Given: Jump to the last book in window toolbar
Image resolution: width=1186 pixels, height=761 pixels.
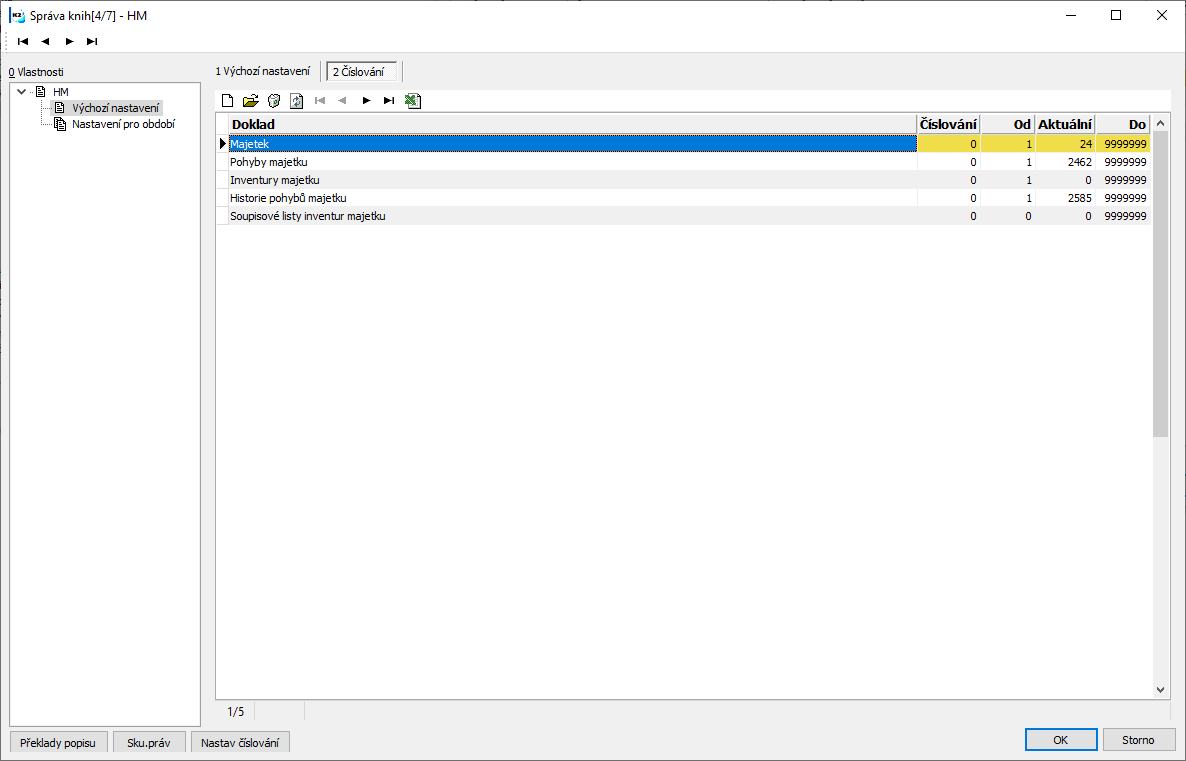Looking at the screenshot, I should 92,42.
